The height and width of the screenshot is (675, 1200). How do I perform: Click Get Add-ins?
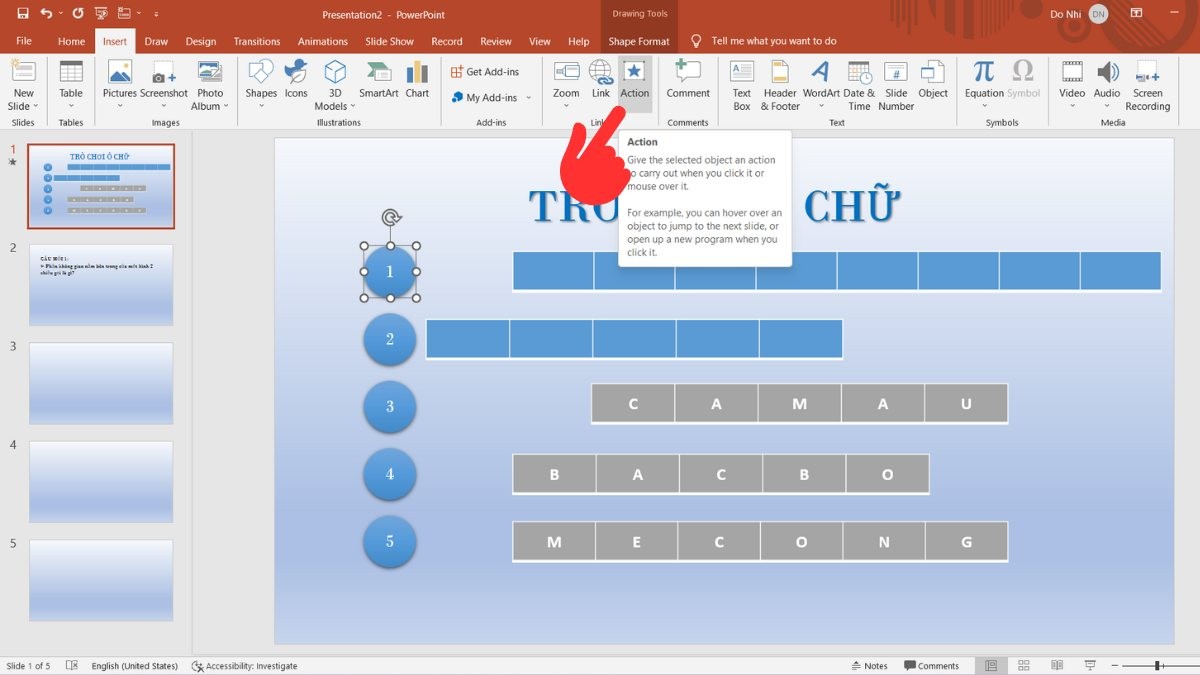click(485, 72)
